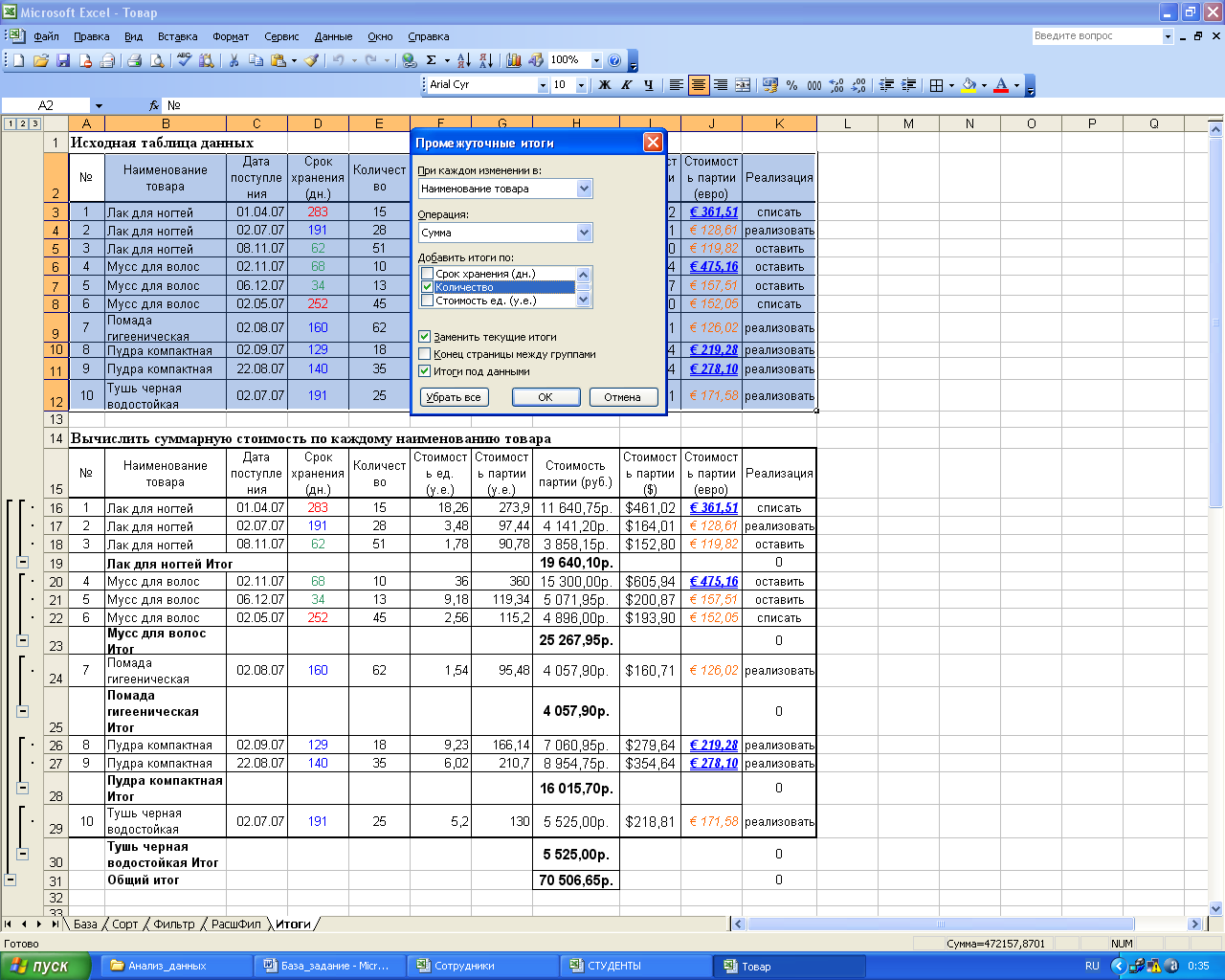Switch to the Фильтр sheet tab
The height and width of the screenshot is (980, 1225).
coord(173,924)
